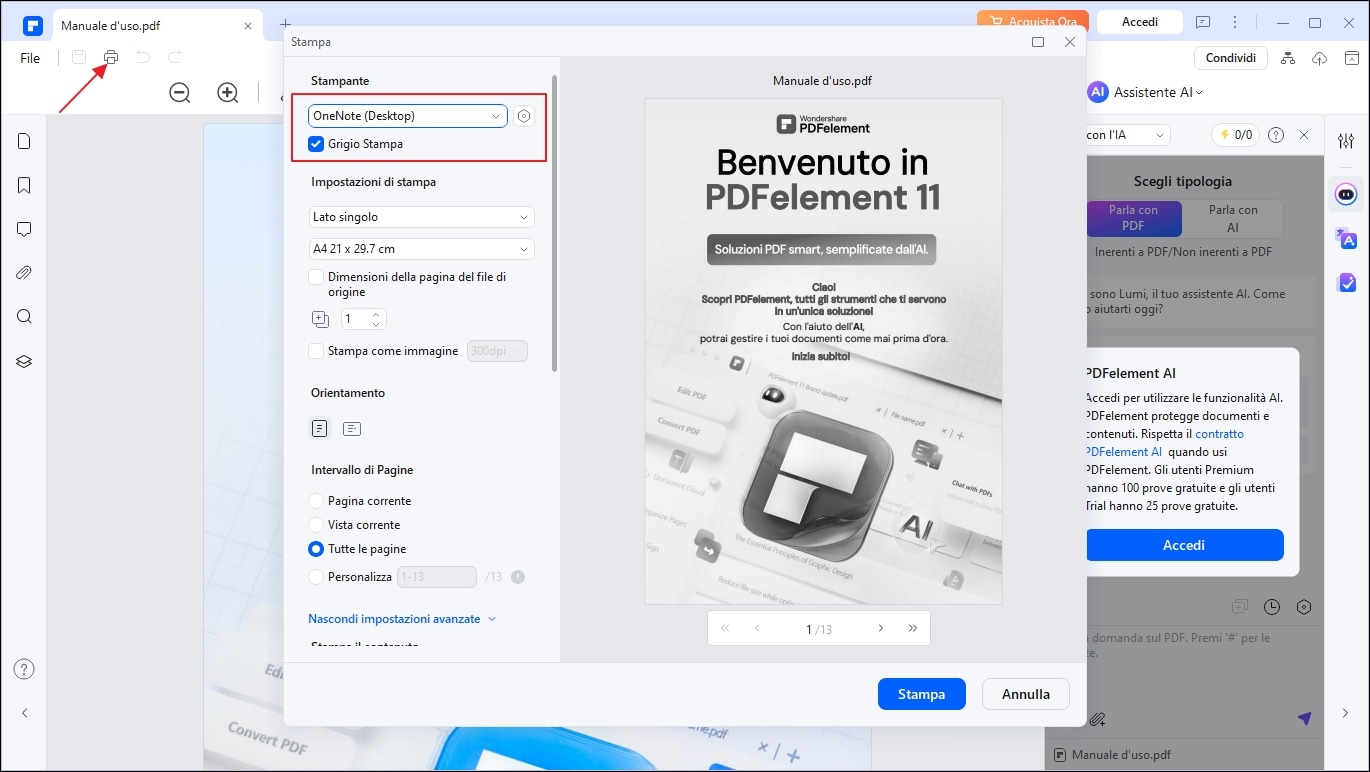Click the Undo arrow icon
Image resolution: width=1370 pixels, height=772 pixels.
(x=143, y=58)
